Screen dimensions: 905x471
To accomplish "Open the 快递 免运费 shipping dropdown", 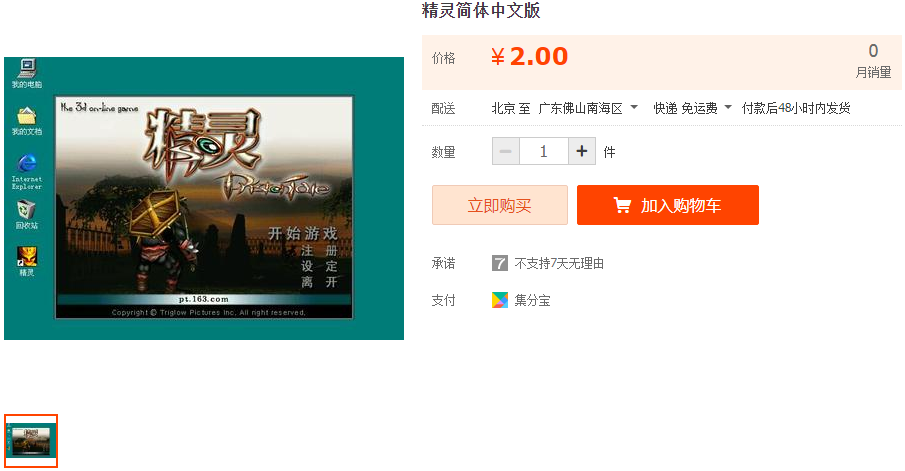I will pos(692,108).
